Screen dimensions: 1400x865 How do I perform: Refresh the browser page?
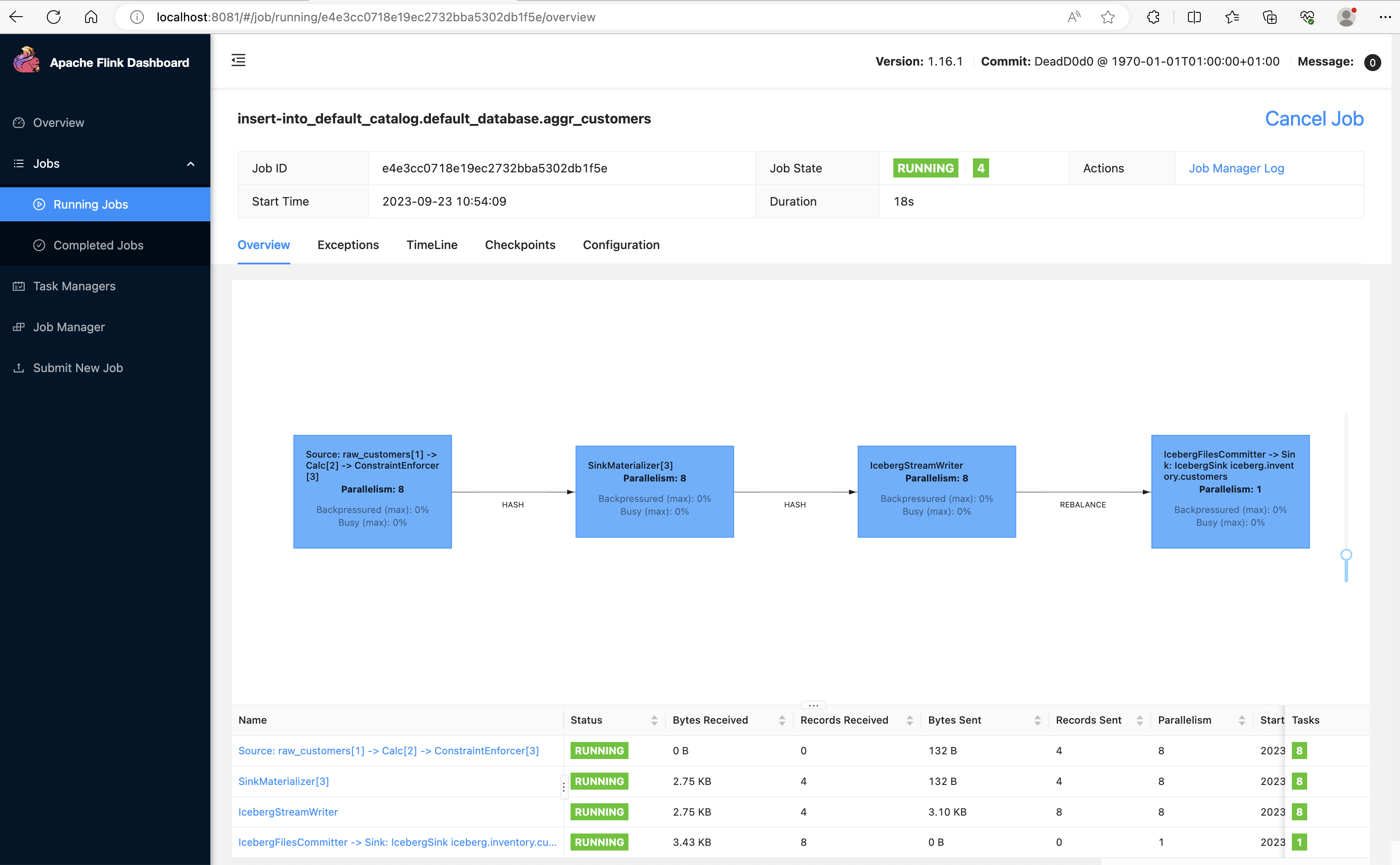pos(54,17)
